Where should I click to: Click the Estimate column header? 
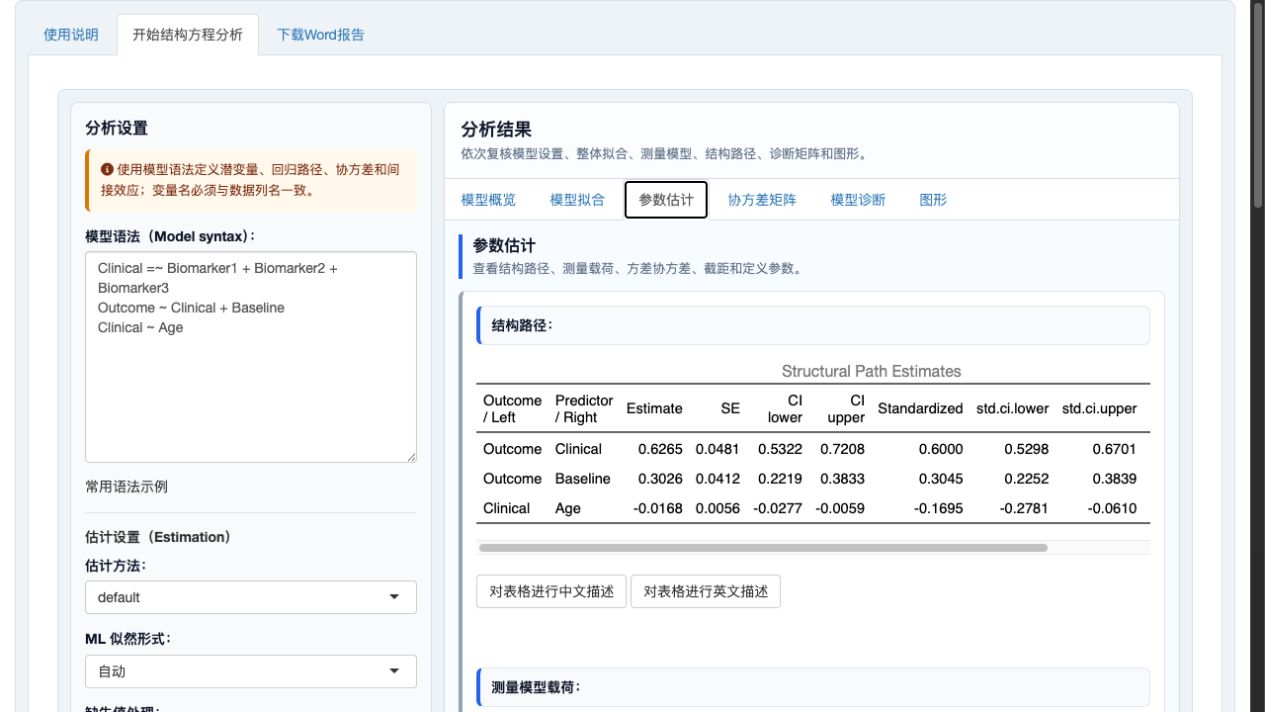pos(655,409)
